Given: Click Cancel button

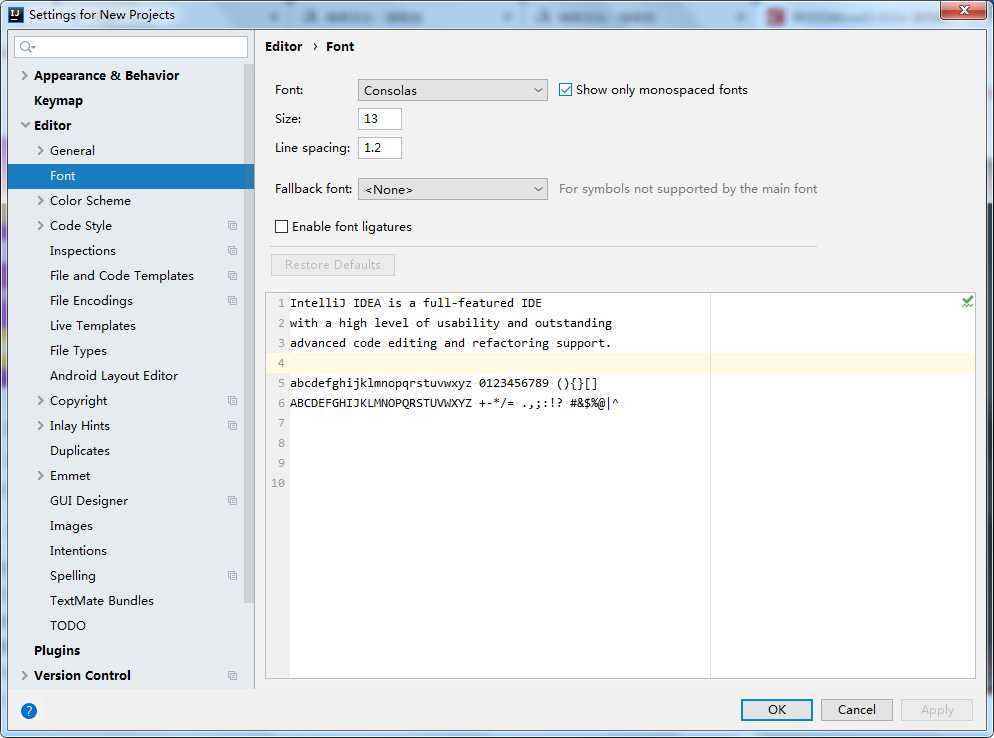Looking at the screenshot, I should (x=856, y=709).
